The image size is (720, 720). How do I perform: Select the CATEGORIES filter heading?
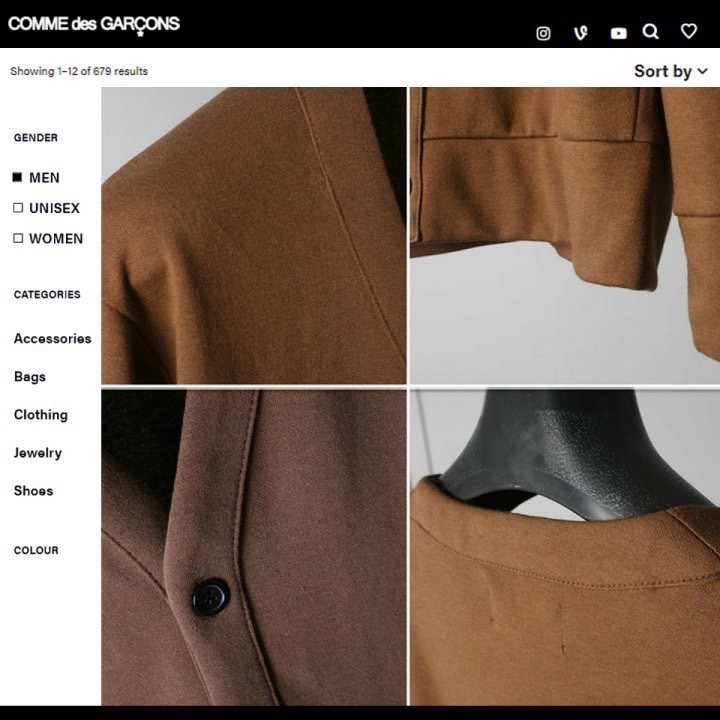[47, 295]
